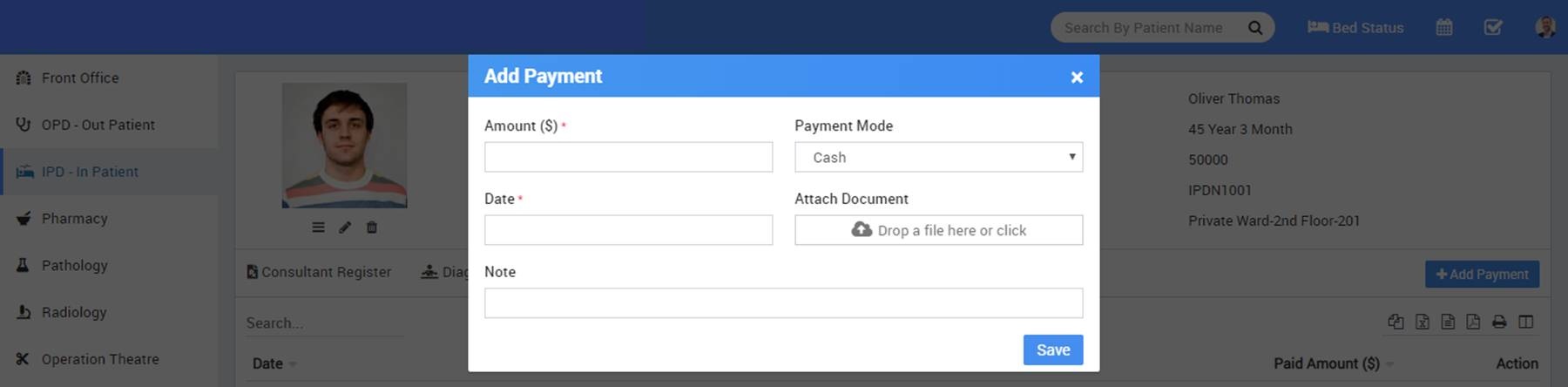The height and width of the screenshot is (387, 1568).
Task: Click the magnifier search icon in header
Action: pos(1255,28)
